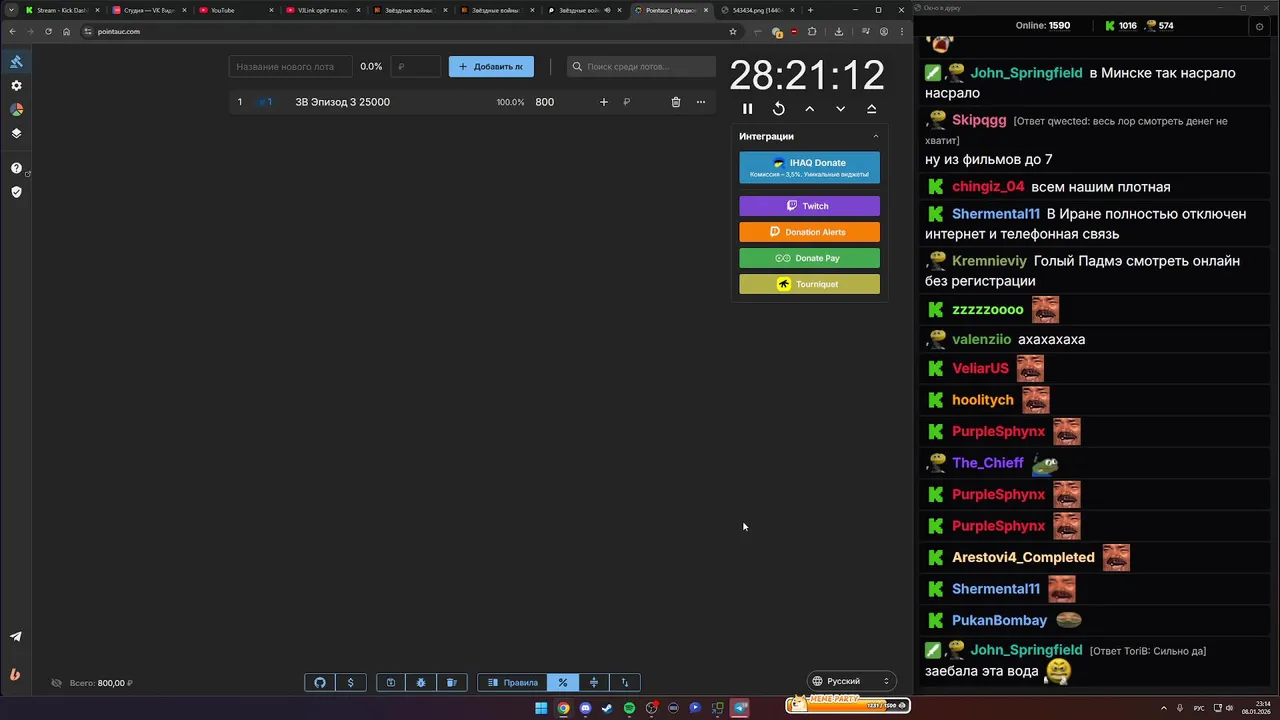
Task: Switch to VJLink browser tab
Action: (320, 10)
